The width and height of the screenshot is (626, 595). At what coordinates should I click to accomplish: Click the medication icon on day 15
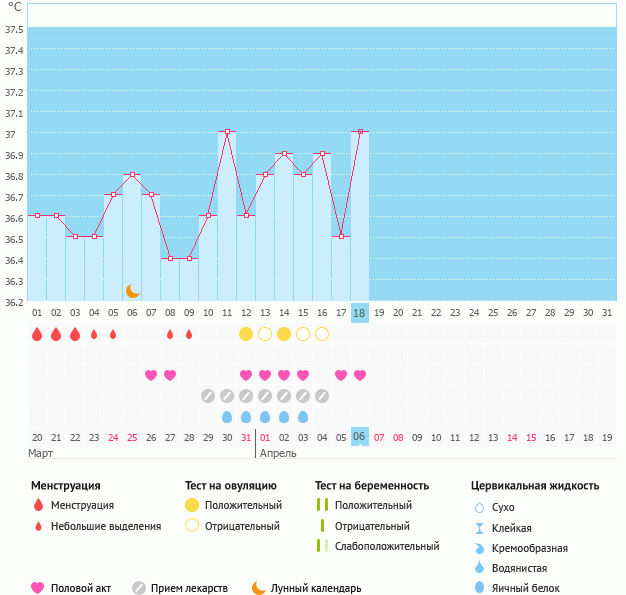tap(303, 396)
